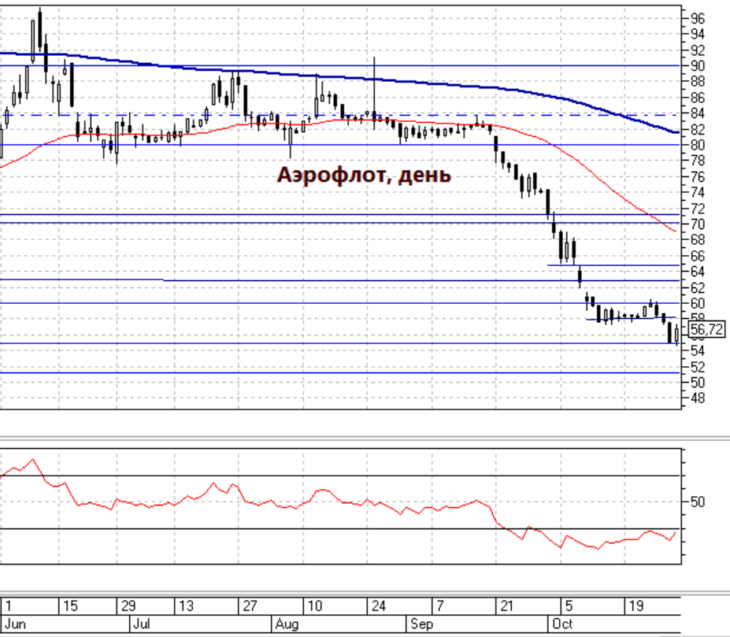Click price axis value 84
The width and height of the screenshot is (730, 637).
coord(697,114)
